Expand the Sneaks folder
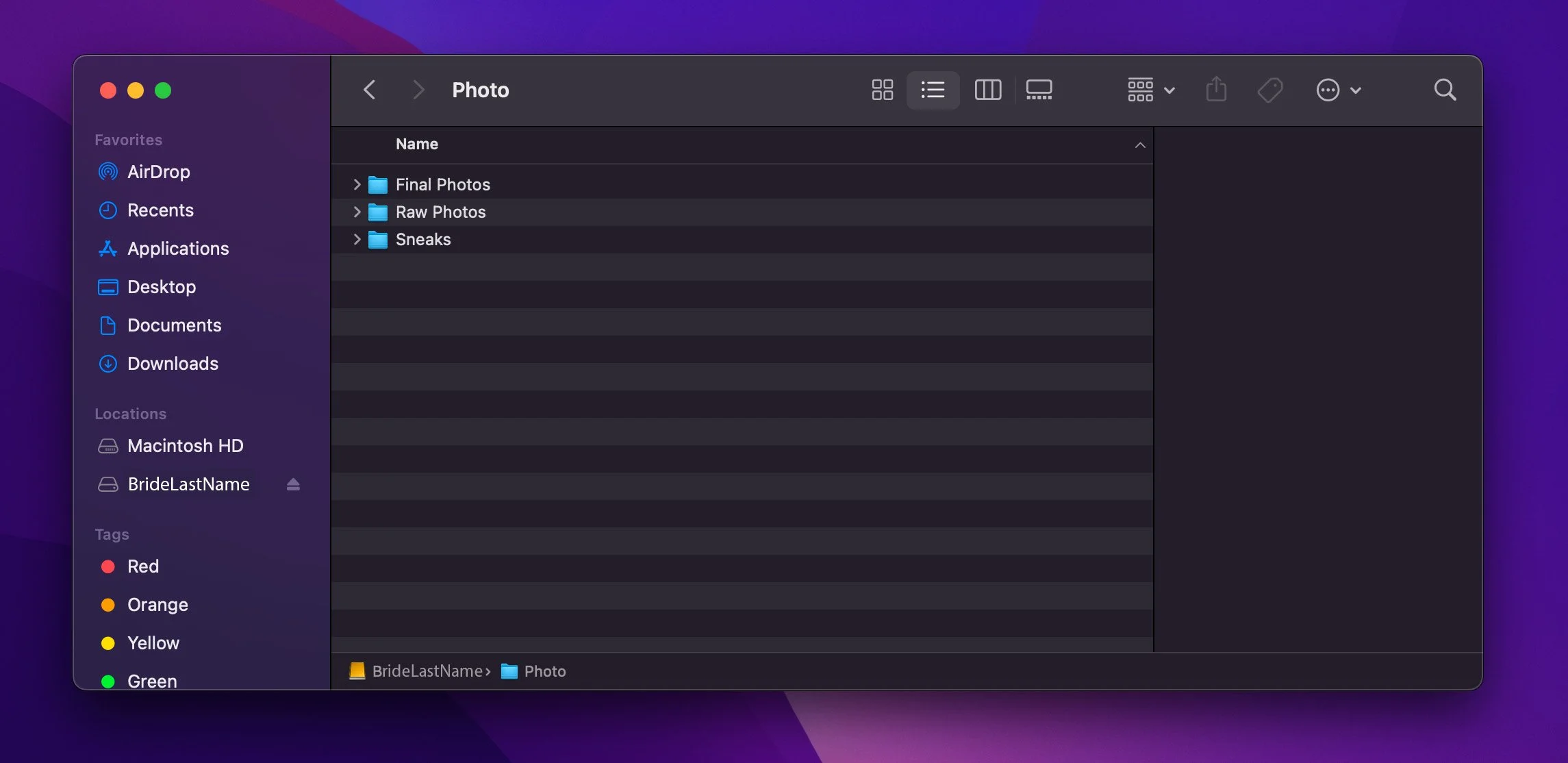 tap(357, 239)
